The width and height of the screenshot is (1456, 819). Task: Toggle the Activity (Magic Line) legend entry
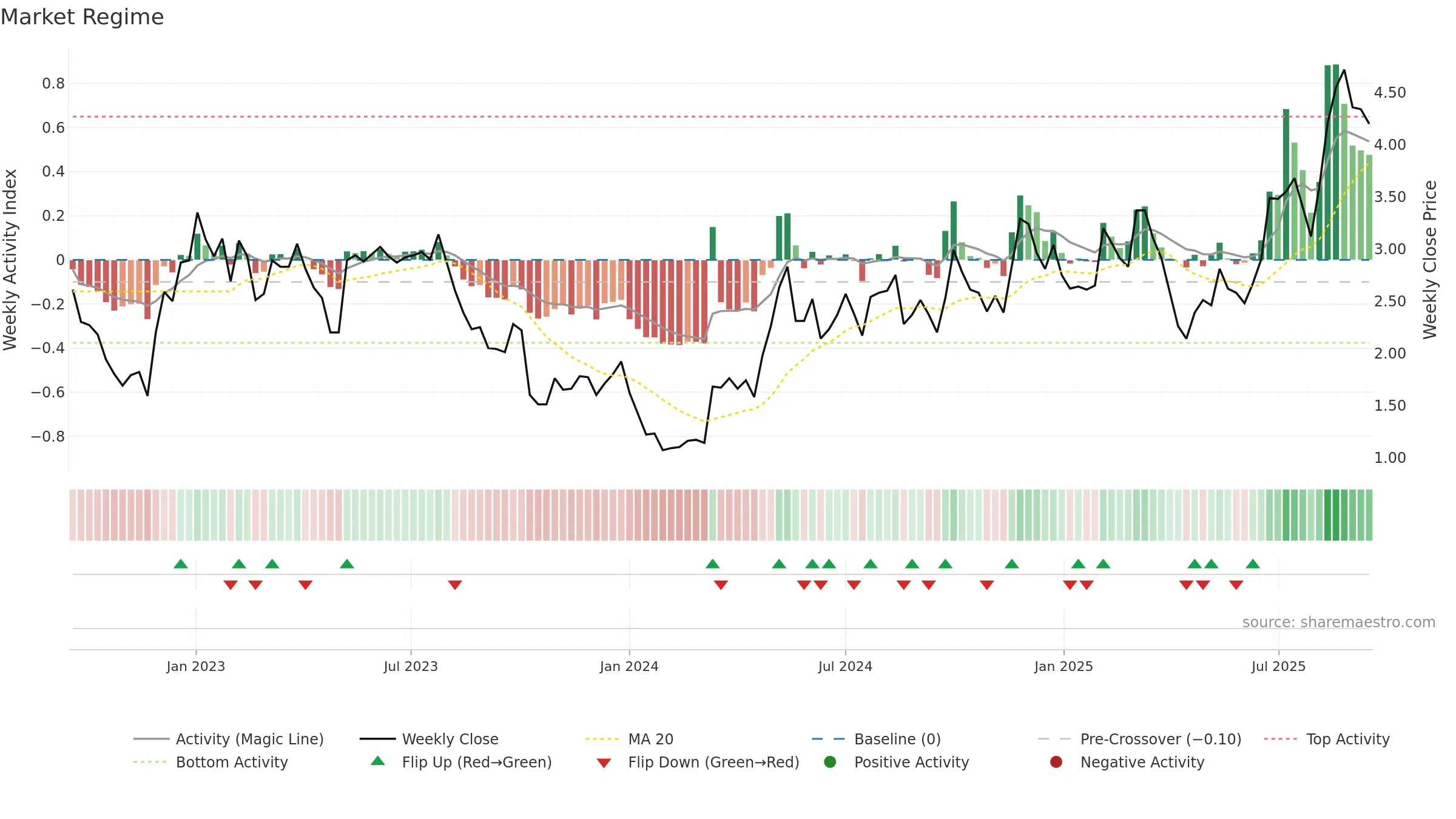229,740
